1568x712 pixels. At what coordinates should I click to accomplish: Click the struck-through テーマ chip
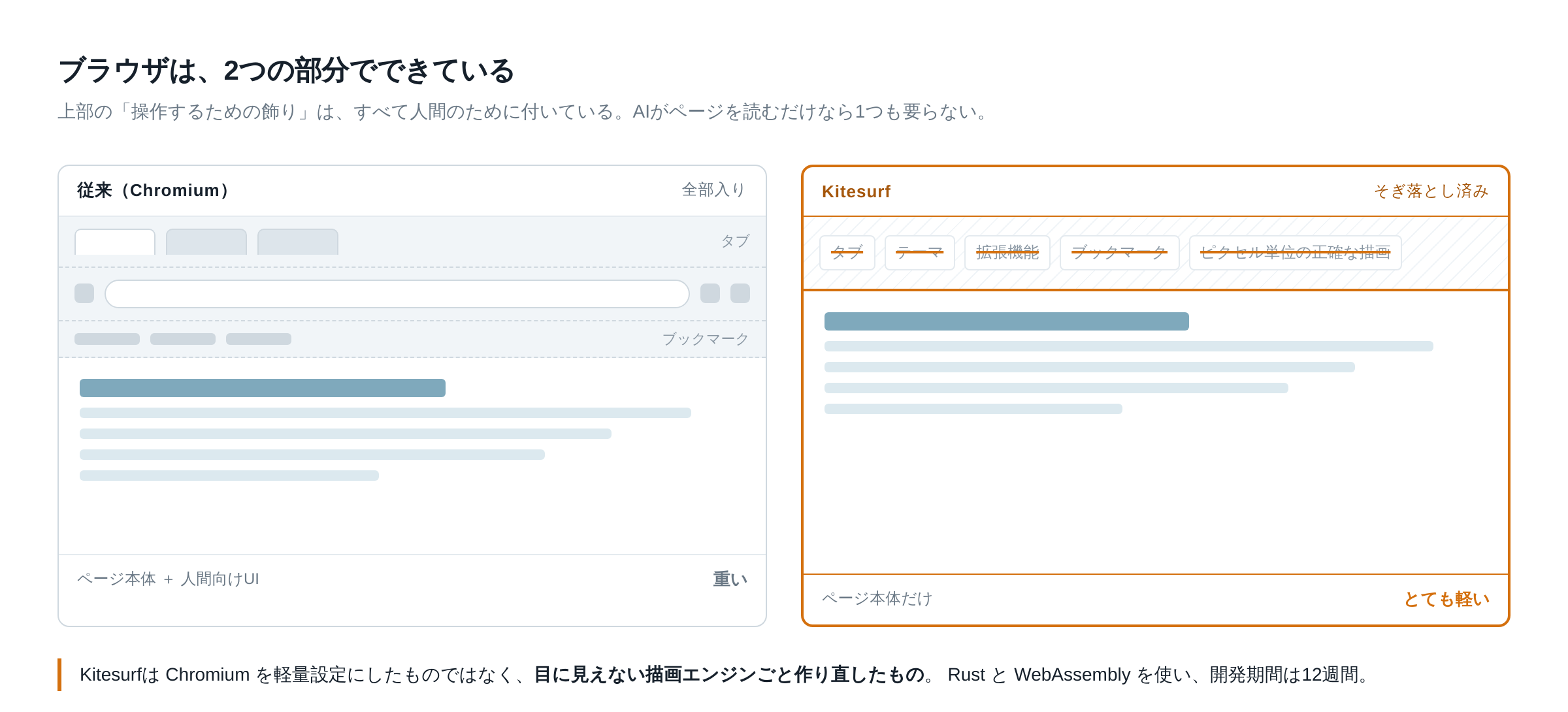click(920, 253)
